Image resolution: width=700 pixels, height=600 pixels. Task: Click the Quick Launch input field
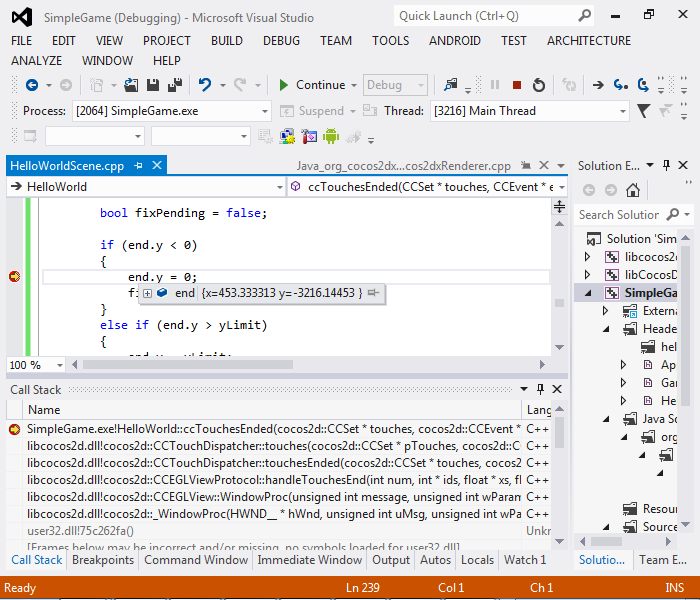[x=487, y=16]
